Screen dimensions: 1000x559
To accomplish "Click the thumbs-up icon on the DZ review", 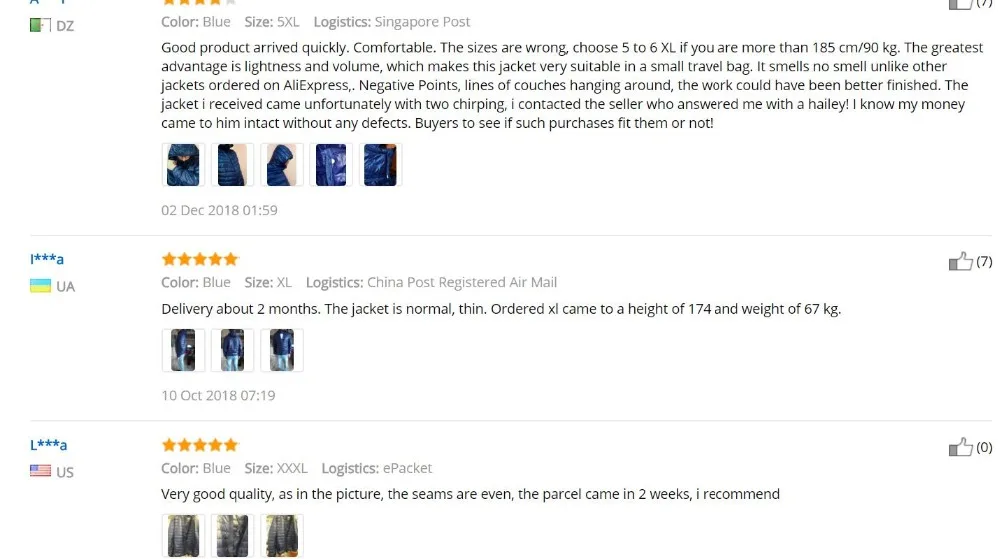I will coord(960,4).
